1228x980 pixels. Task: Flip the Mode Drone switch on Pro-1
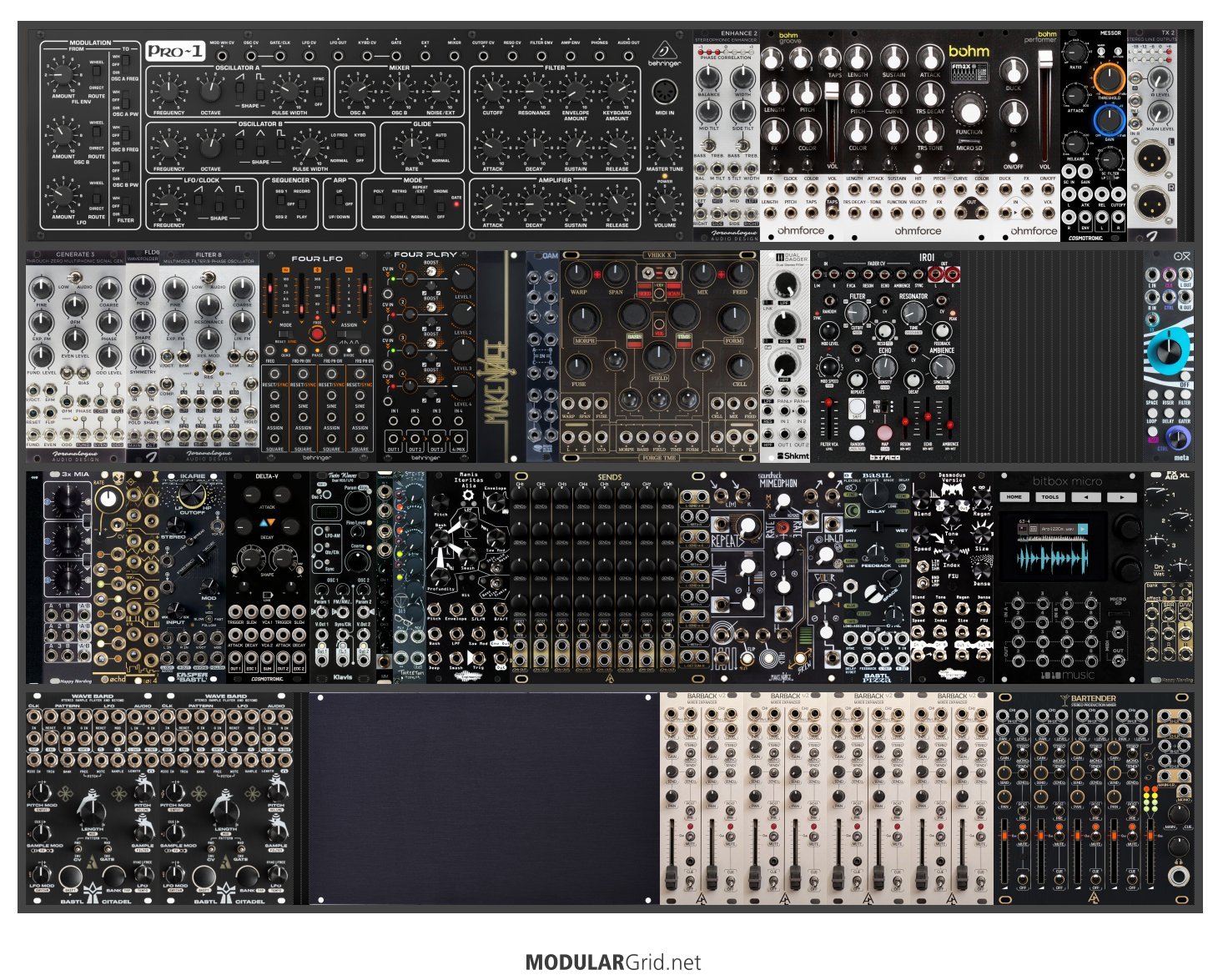(x=440, y=204)
